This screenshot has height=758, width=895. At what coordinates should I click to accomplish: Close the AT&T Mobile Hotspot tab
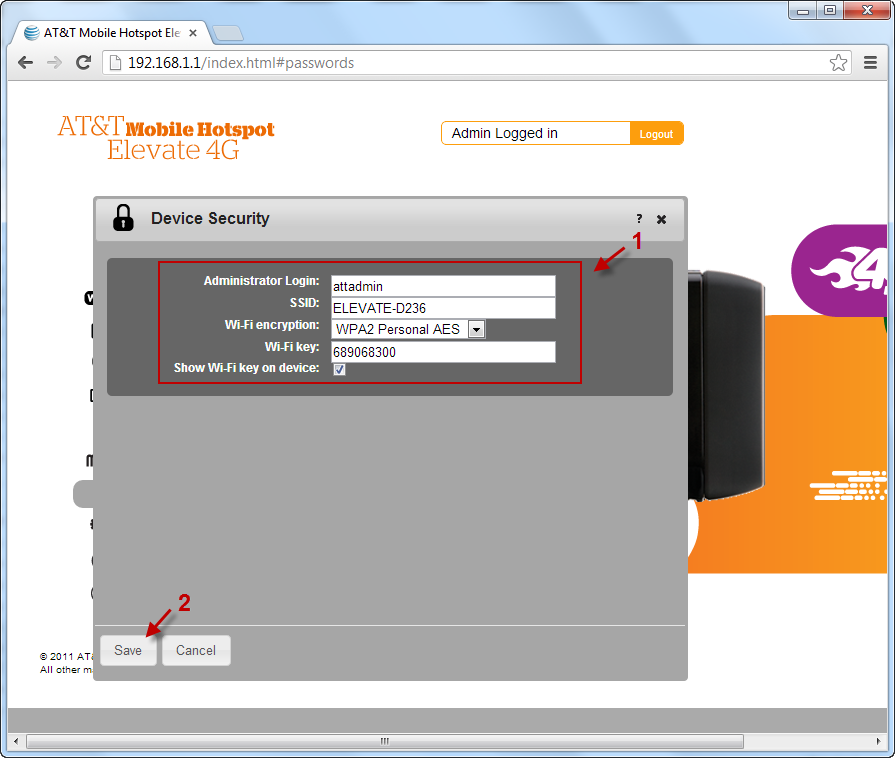click(193, 33)
